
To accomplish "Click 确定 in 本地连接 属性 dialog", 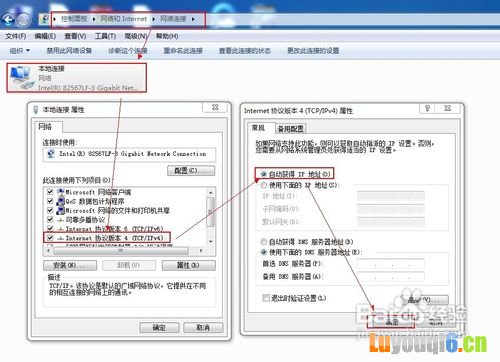I will (x=159, y=328).
